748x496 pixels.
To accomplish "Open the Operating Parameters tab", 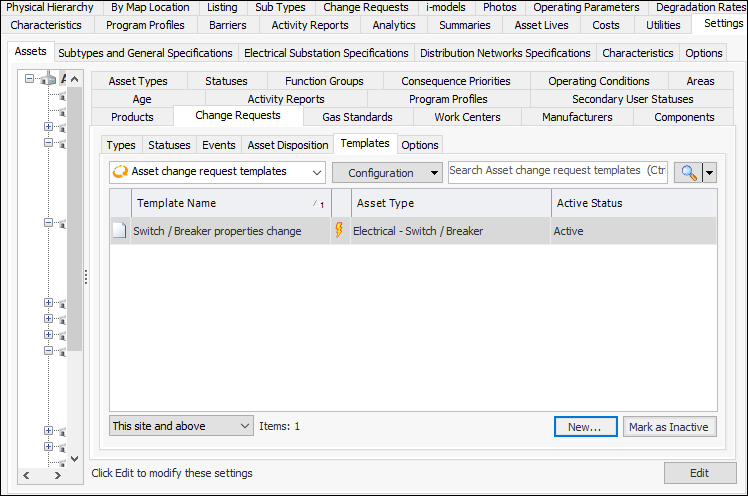I will coord(586,7).
